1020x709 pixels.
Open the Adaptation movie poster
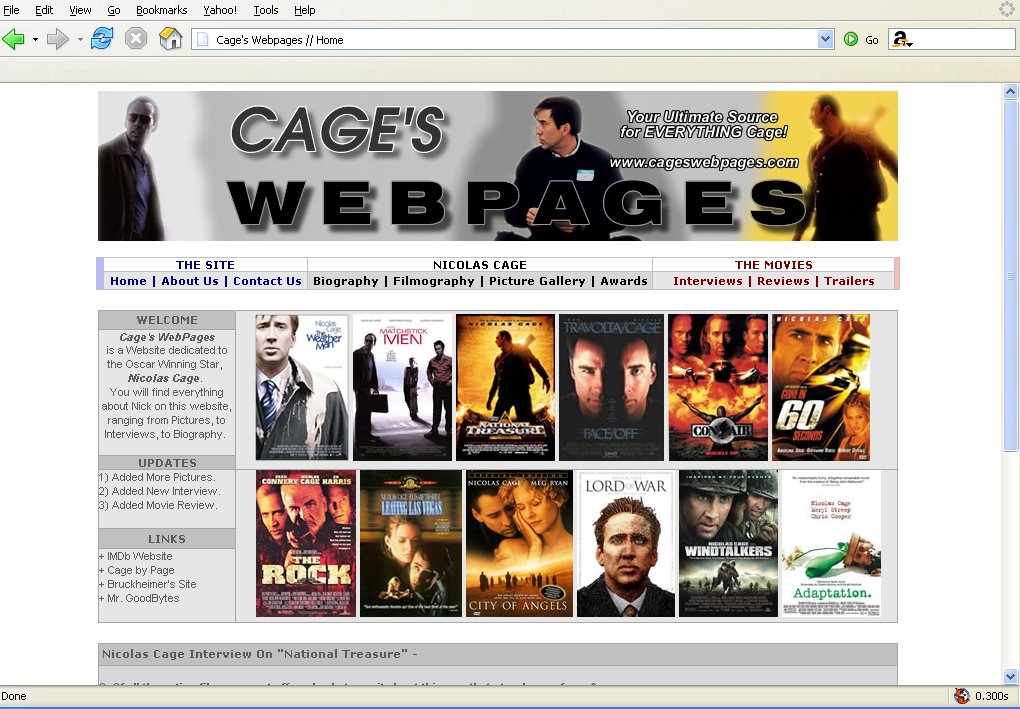(x=831, y=544)
